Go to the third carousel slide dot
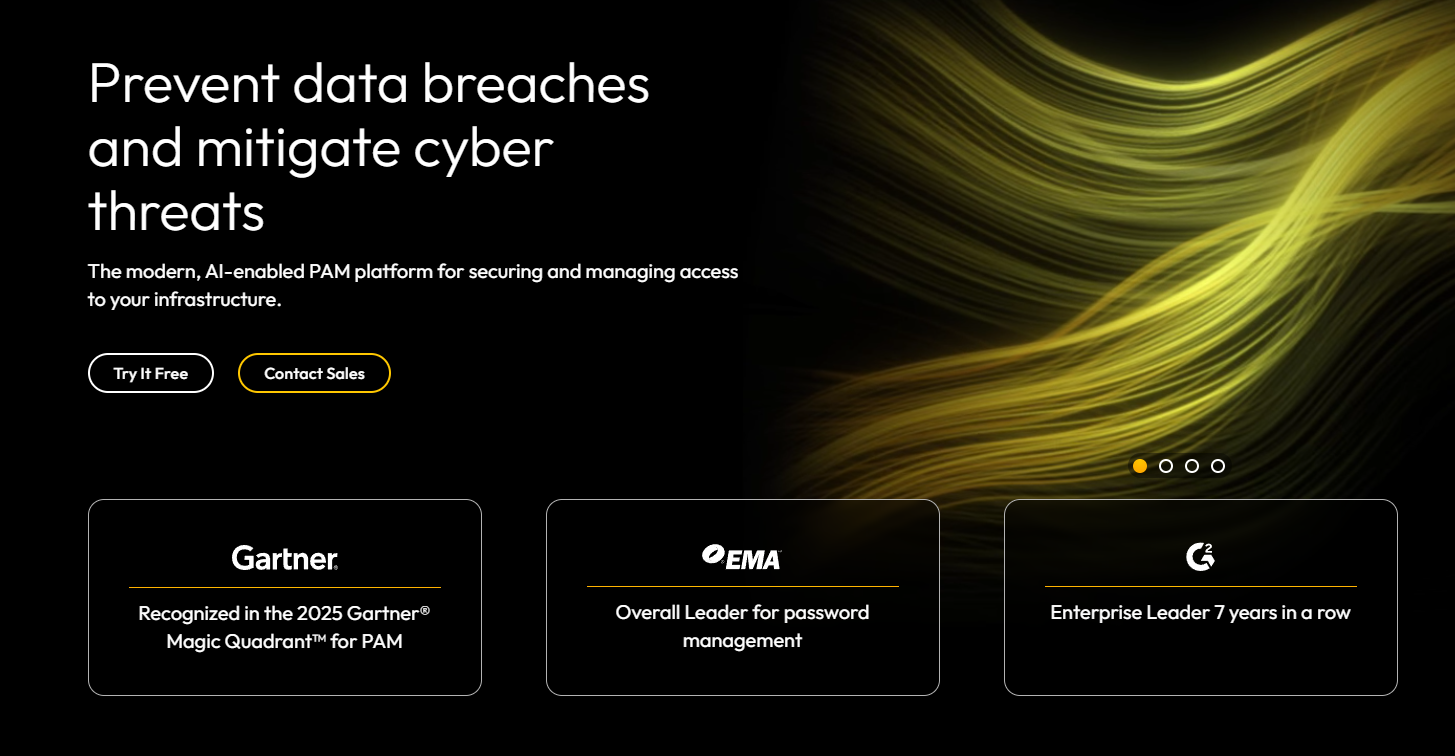The height and width of the screenshot is (756, 1455). 1192,466
